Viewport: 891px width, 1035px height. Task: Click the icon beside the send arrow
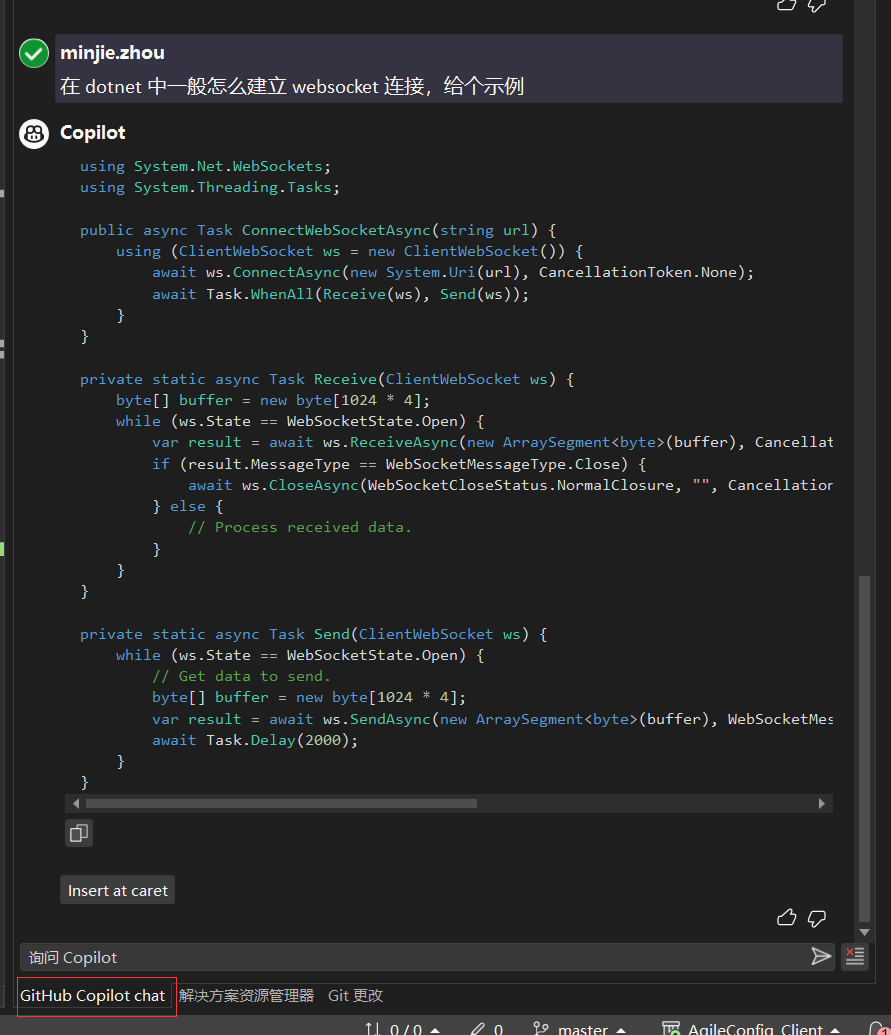855,957
